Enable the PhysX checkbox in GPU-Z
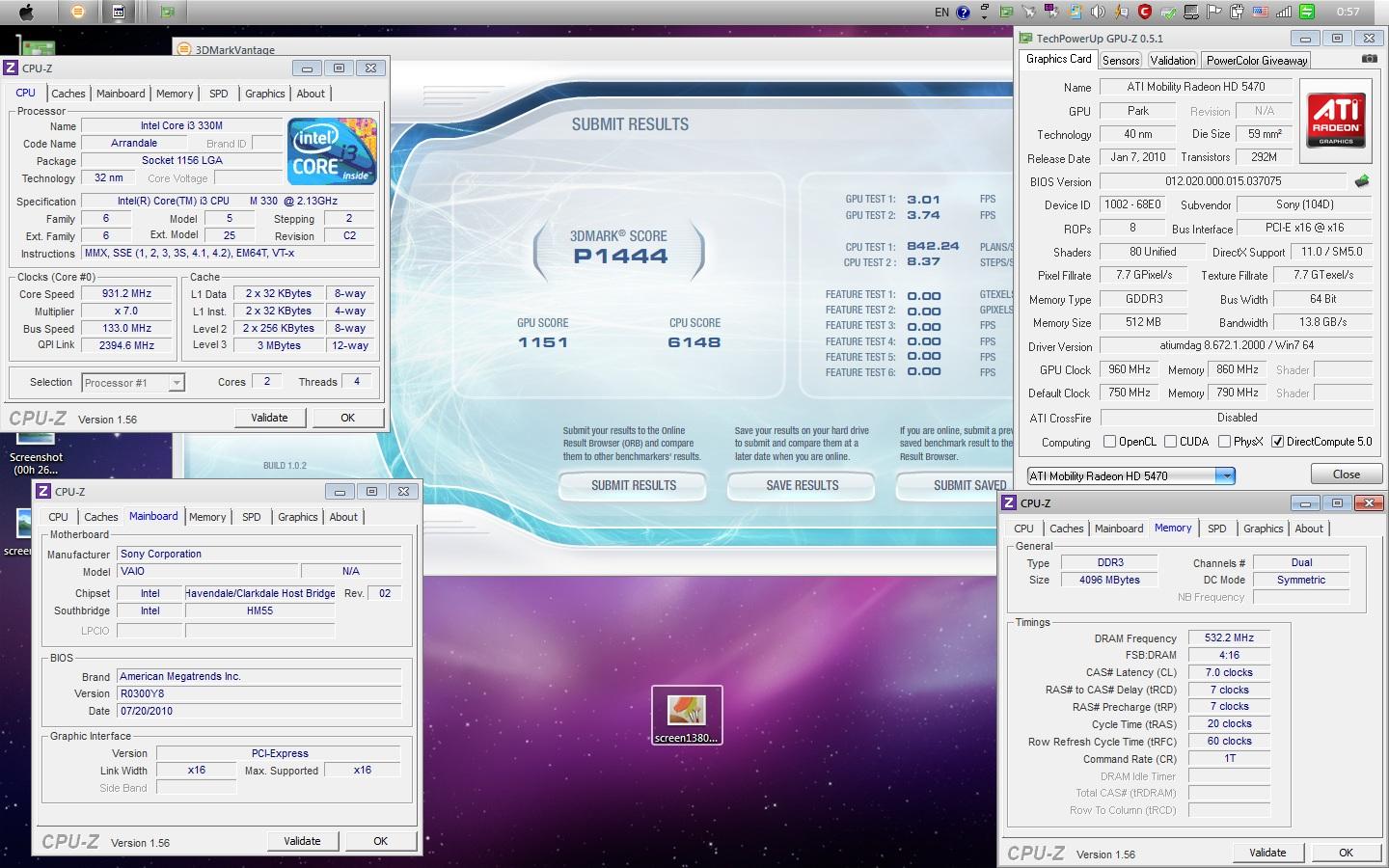 click(x=1224, y=442)
